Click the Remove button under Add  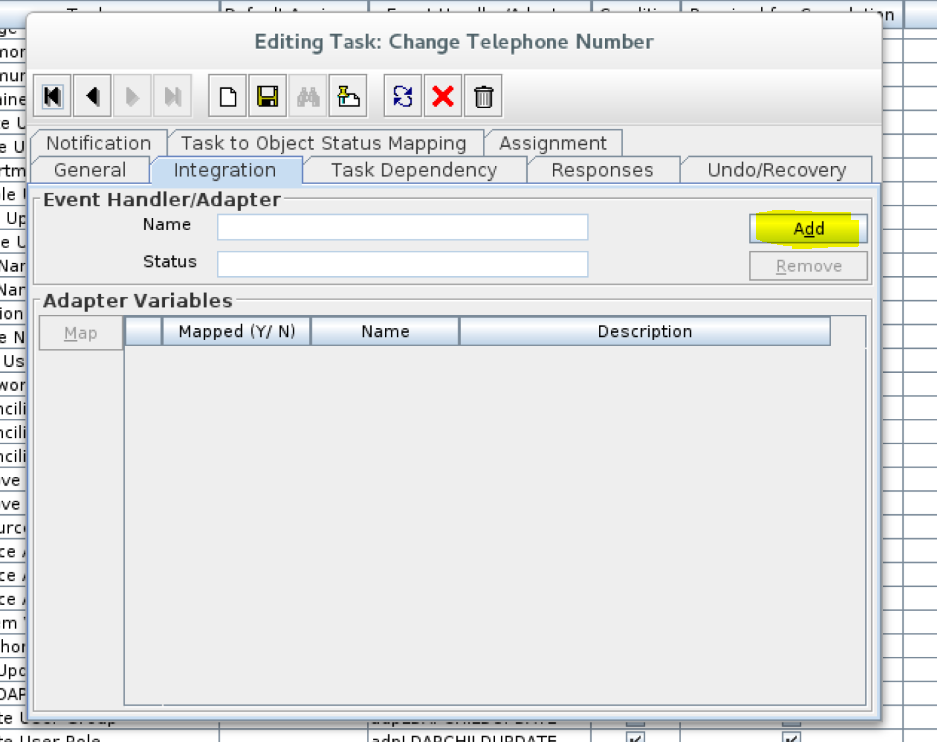click(x=808, y=265)
